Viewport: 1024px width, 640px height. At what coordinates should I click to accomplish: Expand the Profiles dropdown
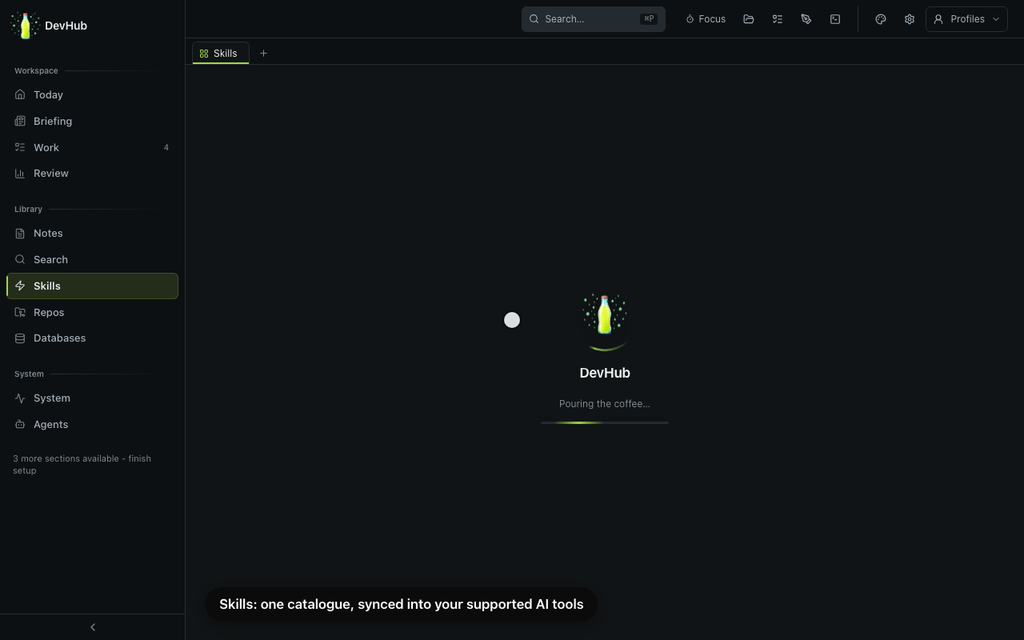[967, 19]
